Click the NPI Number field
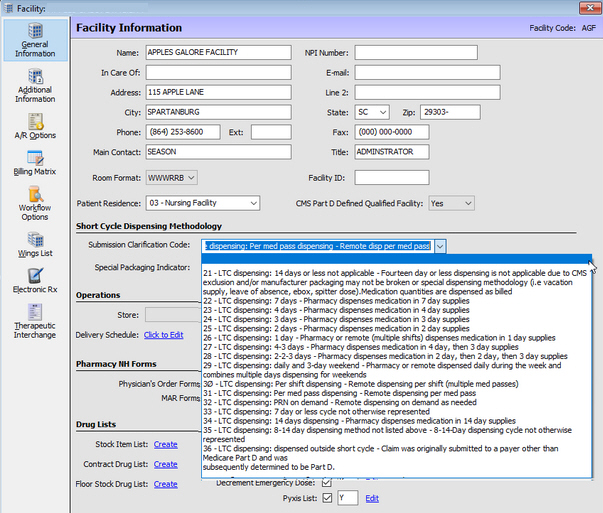Image resolution: width=603 pixels, height=513 pixels. 416,52
